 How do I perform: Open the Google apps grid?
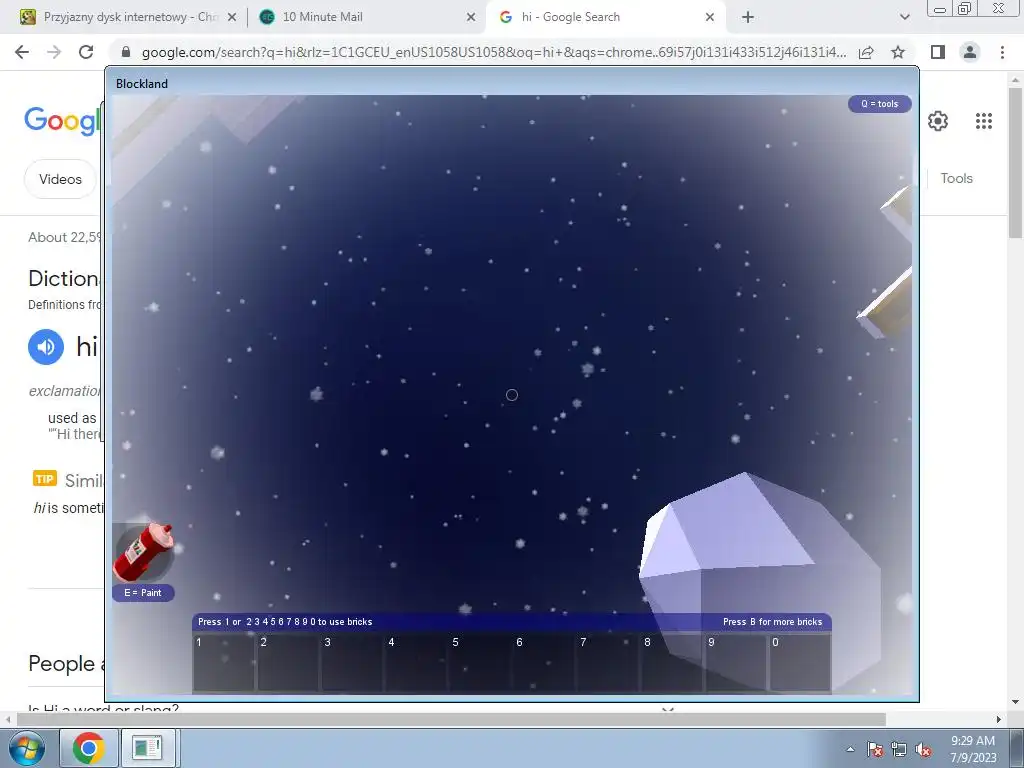[x=984, y=121]
